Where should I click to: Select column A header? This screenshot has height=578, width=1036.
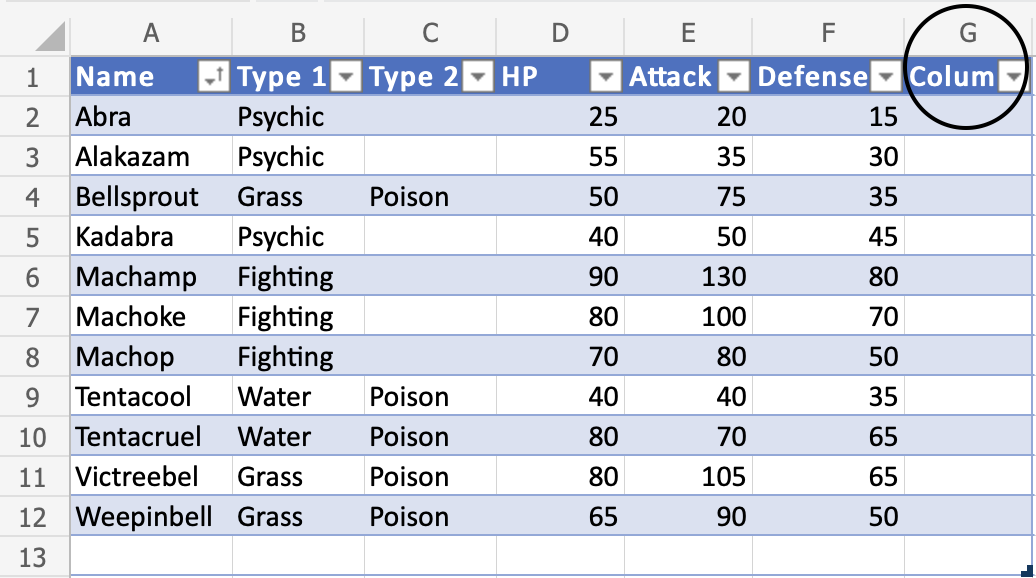click(x=151, y=34)
